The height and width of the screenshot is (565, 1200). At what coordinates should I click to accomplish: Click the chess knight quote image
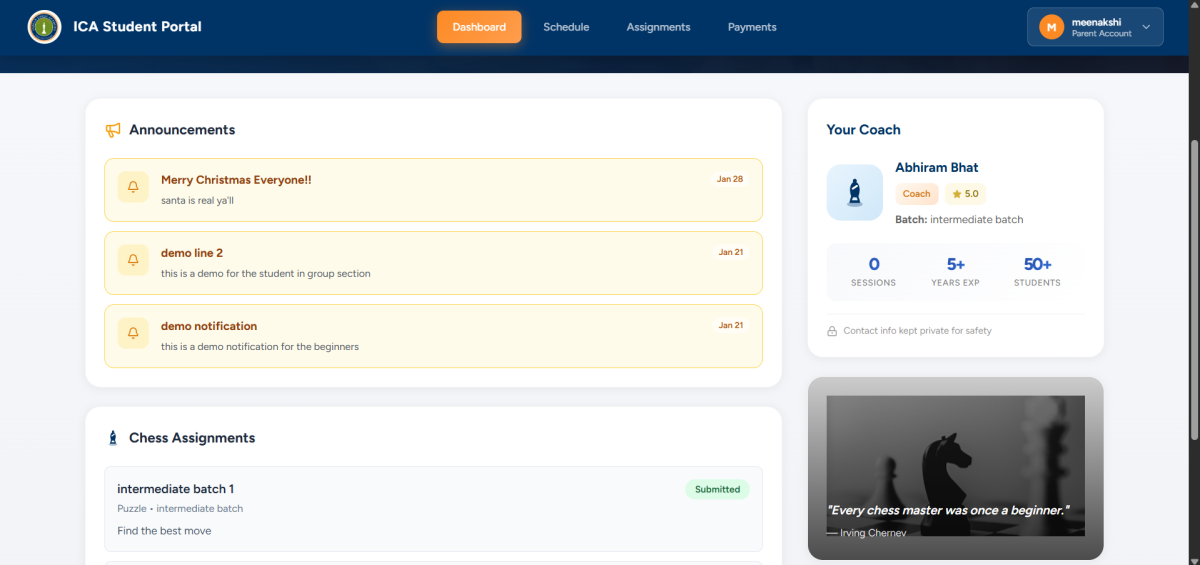[955, 466]
